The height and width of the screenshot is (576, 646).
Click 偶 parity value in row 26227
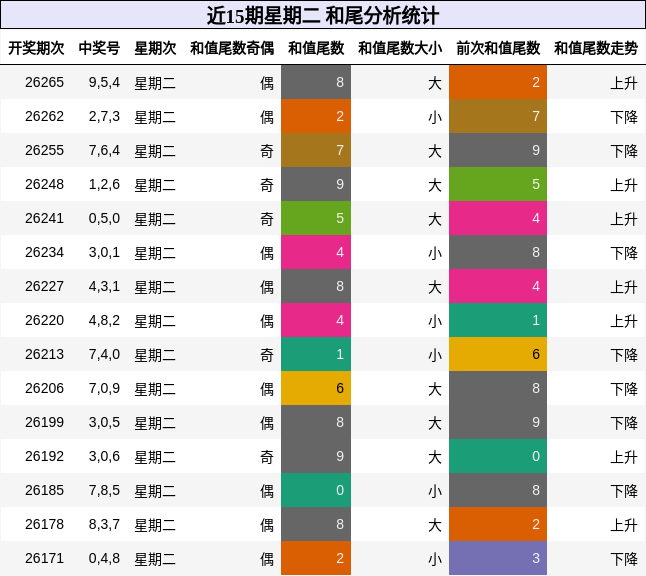[x=267, y=287]
